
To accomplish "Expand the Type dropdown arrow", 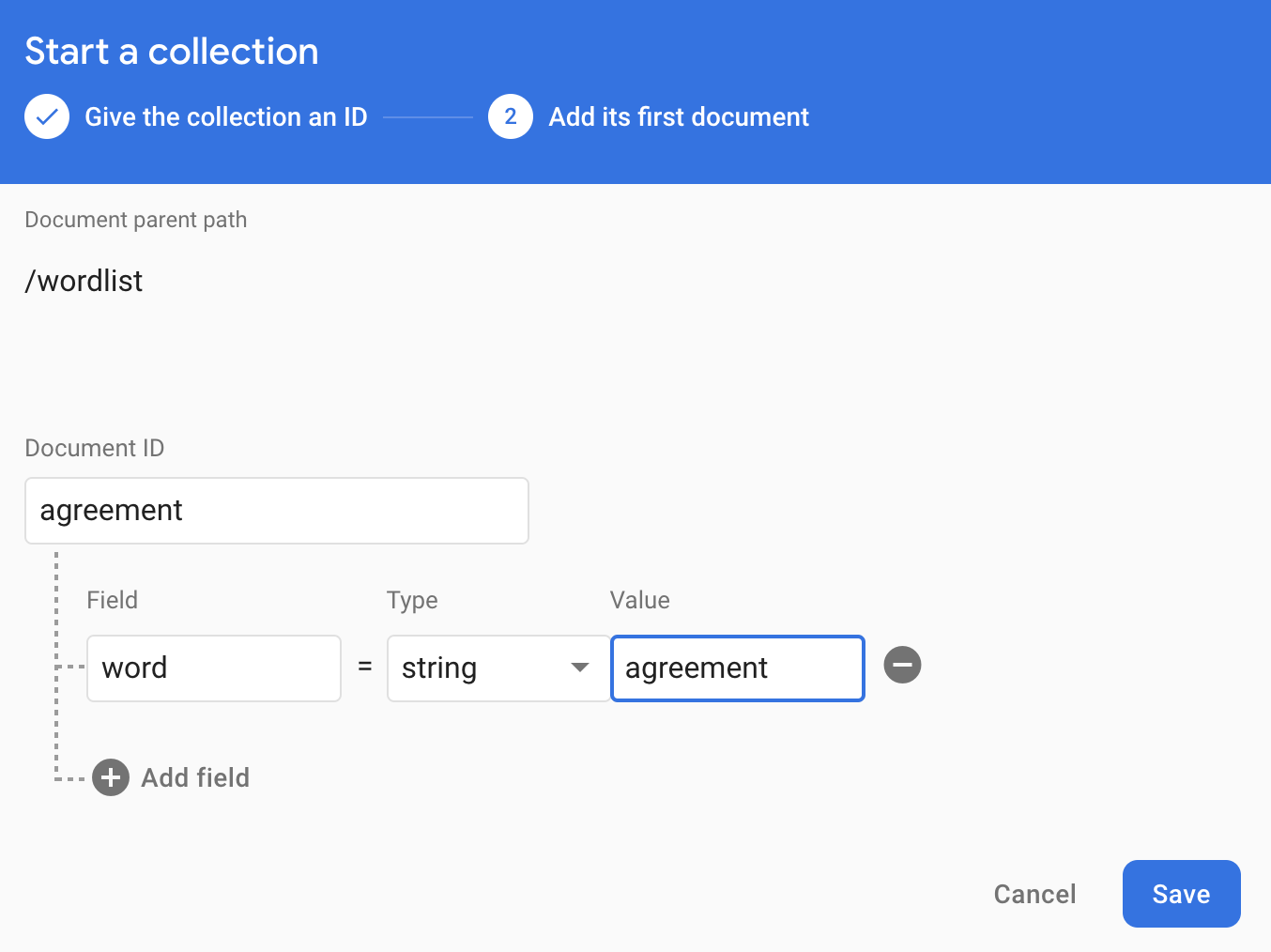I will (x=579, y=668).
